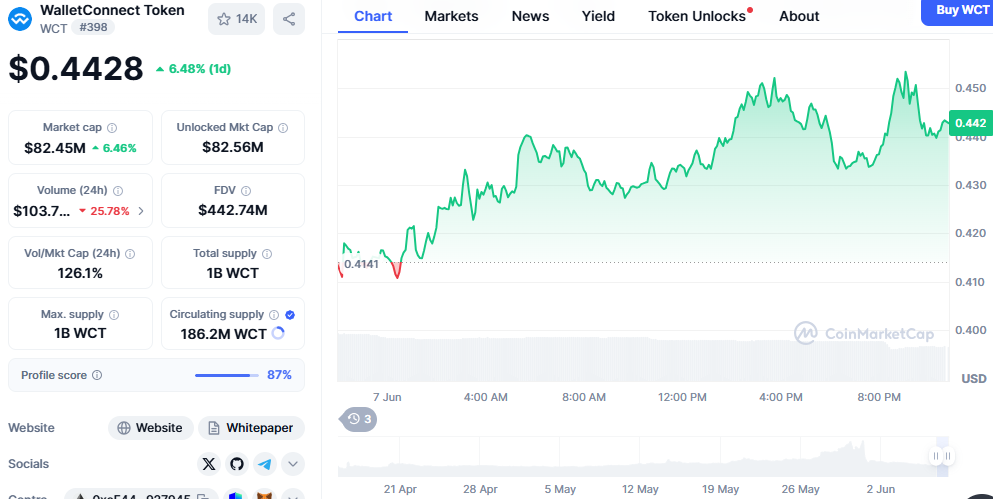This screenshot has height=499, width=993.
Task: Switch to the Chart tab
Action: coord(373,16)
